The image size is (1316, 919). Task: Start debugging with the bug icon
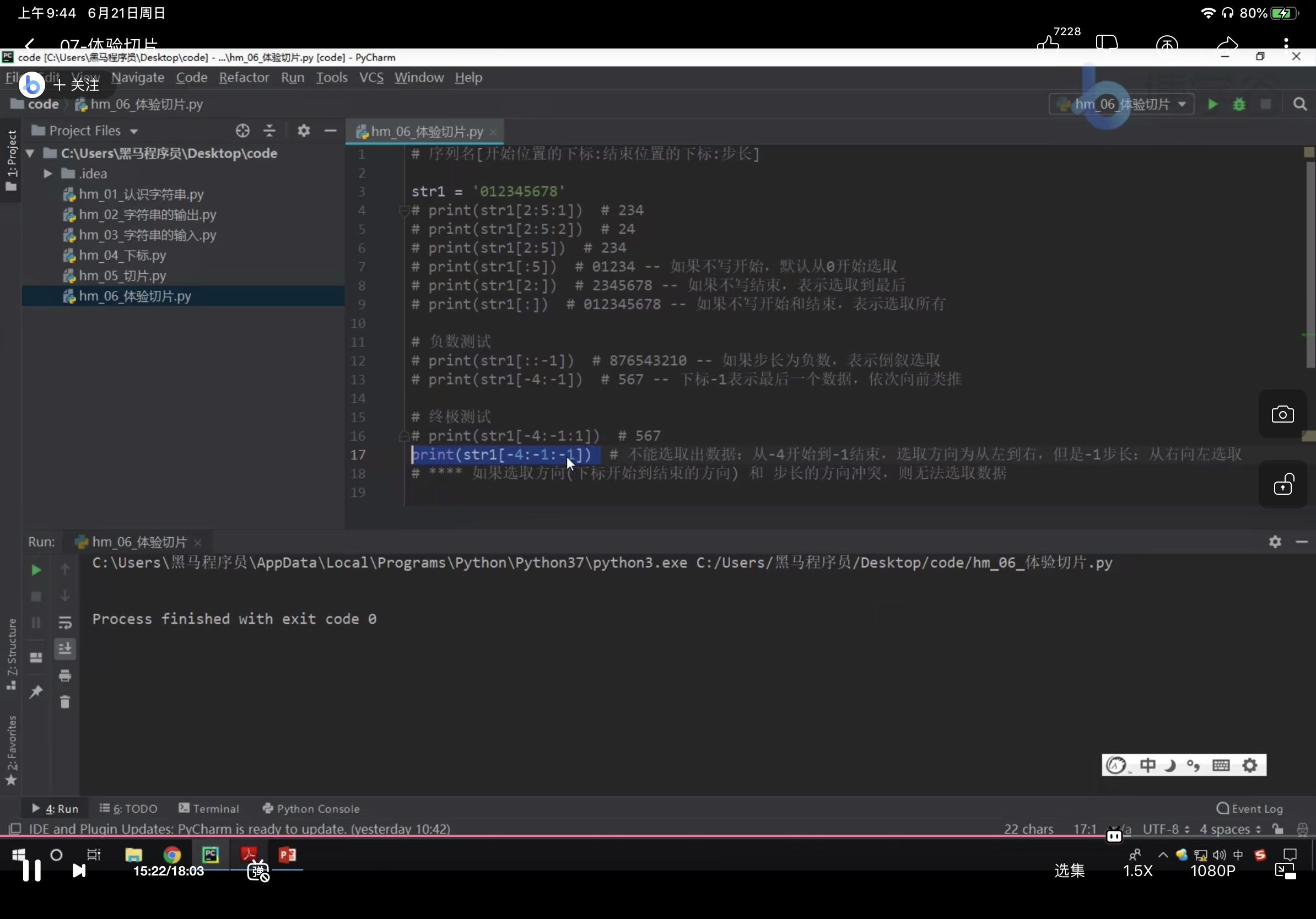point(1239,104)
